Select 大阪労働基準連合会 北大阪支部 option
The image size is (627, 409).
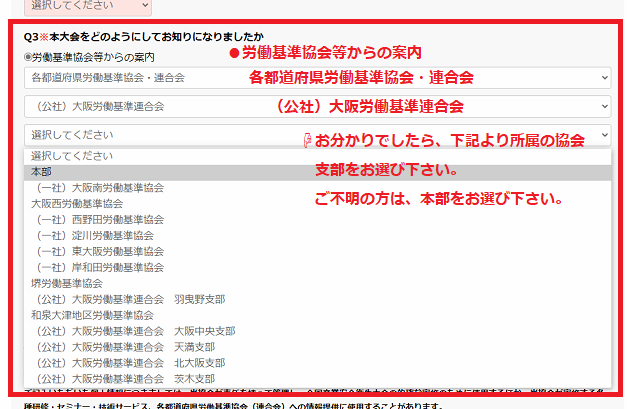click(317, 363)
